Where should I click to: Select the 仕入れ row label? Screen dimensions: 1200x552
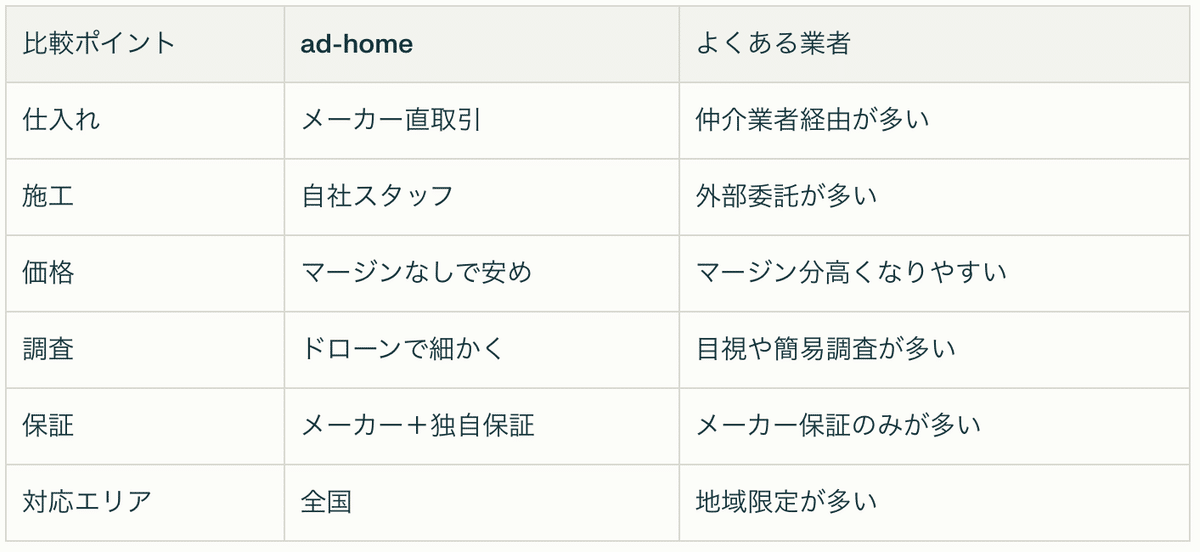(61, 120)
